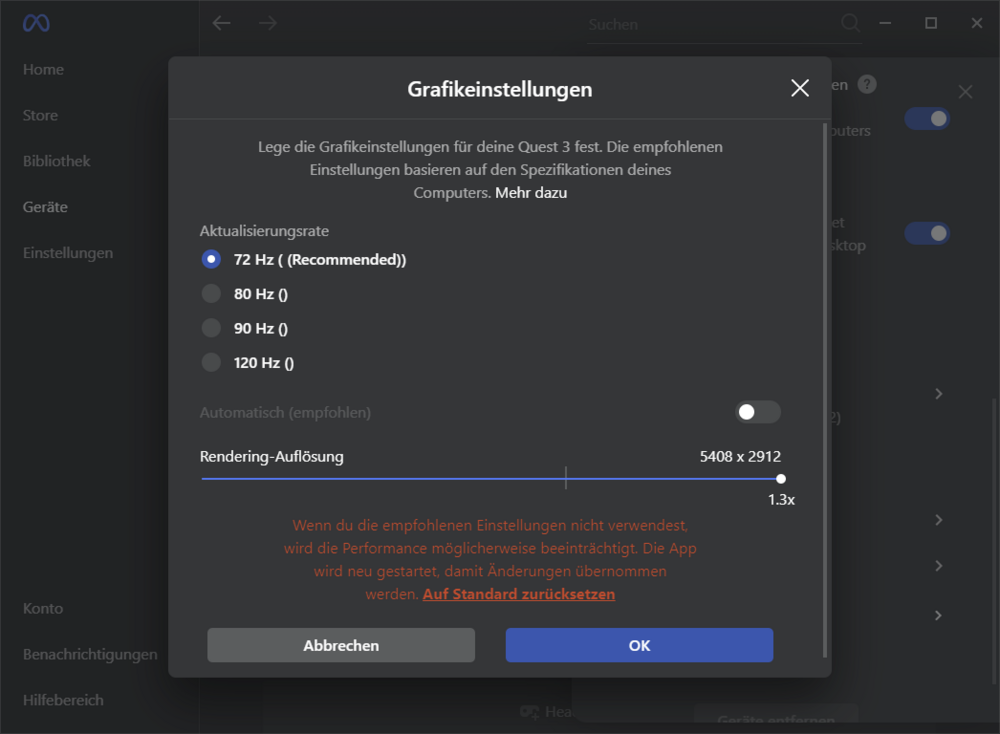This screenshot has height=734, width=1000.
Task: Open the Mehr dazu link
Action: click(x=531, y=193)
